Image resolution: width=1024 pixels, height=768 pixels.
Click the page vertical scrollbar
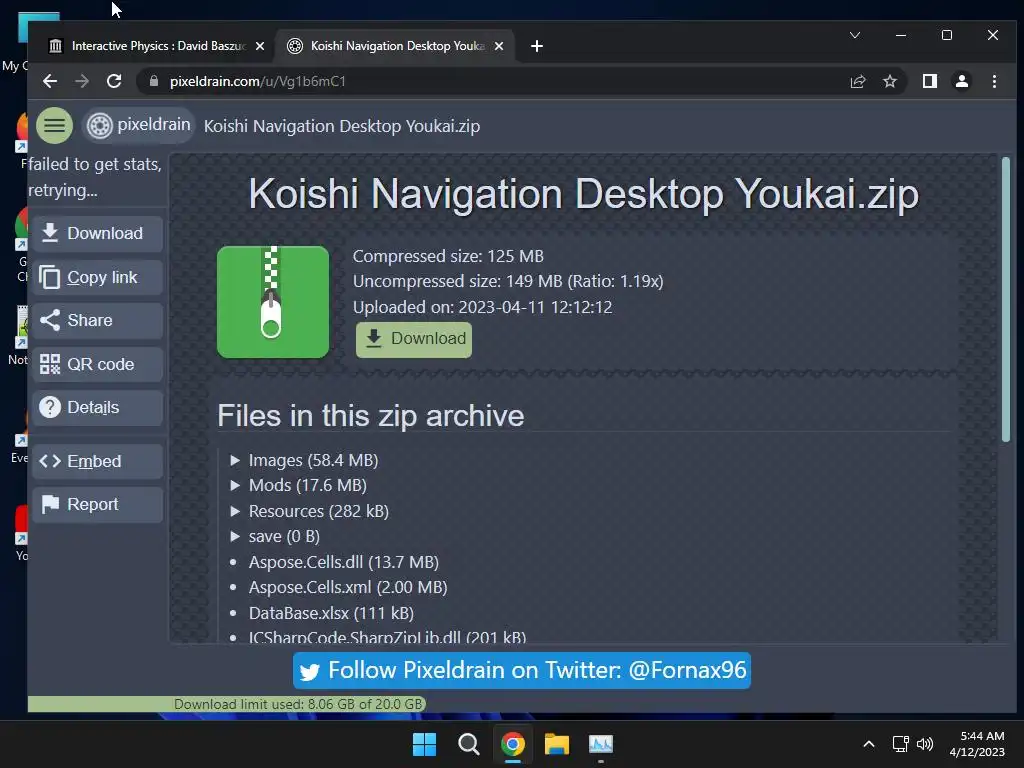pos(1006,300)
